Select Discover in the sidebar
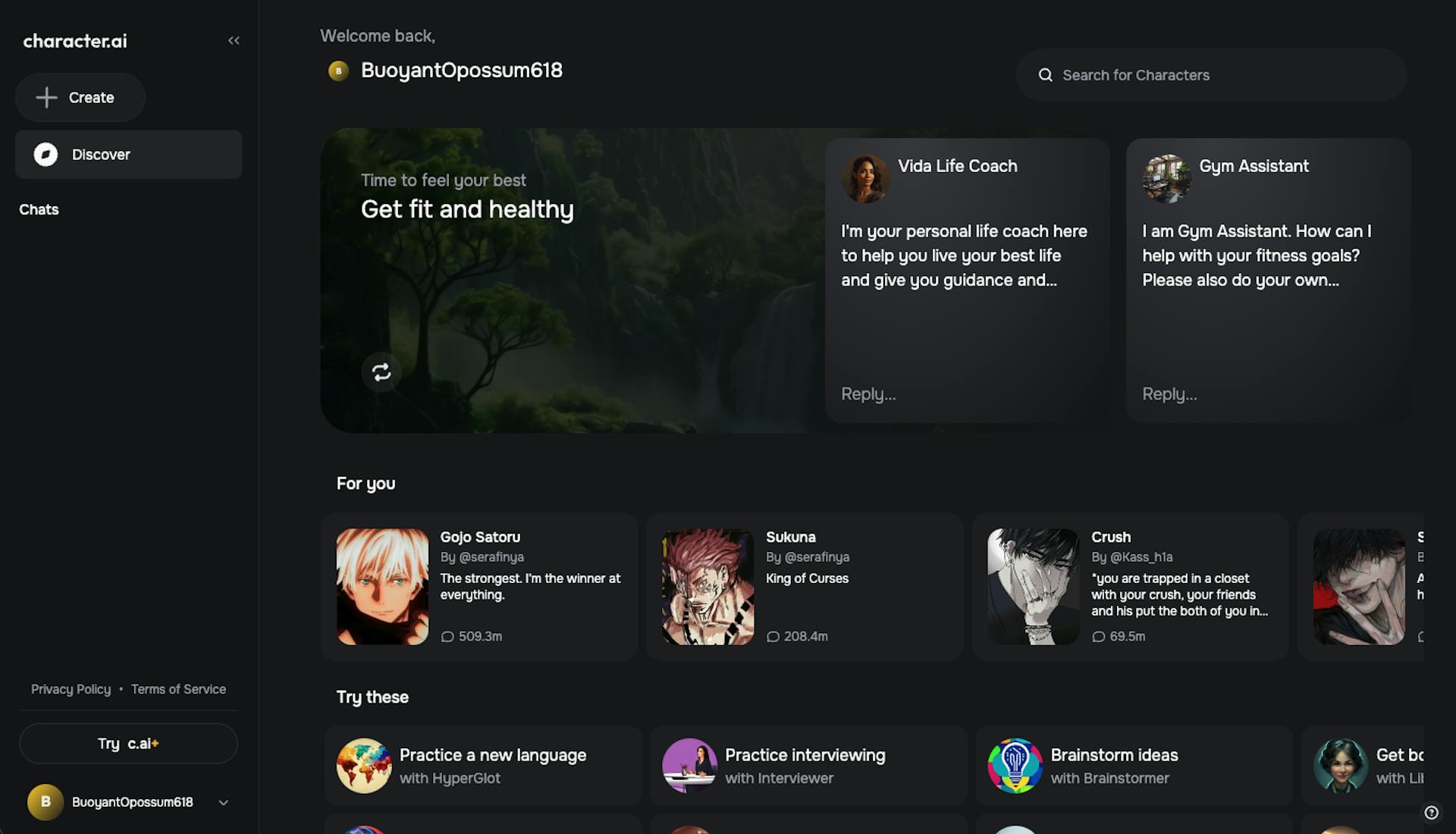Image resolution: width=1456 pixels, height=834 pixels. 101,155
